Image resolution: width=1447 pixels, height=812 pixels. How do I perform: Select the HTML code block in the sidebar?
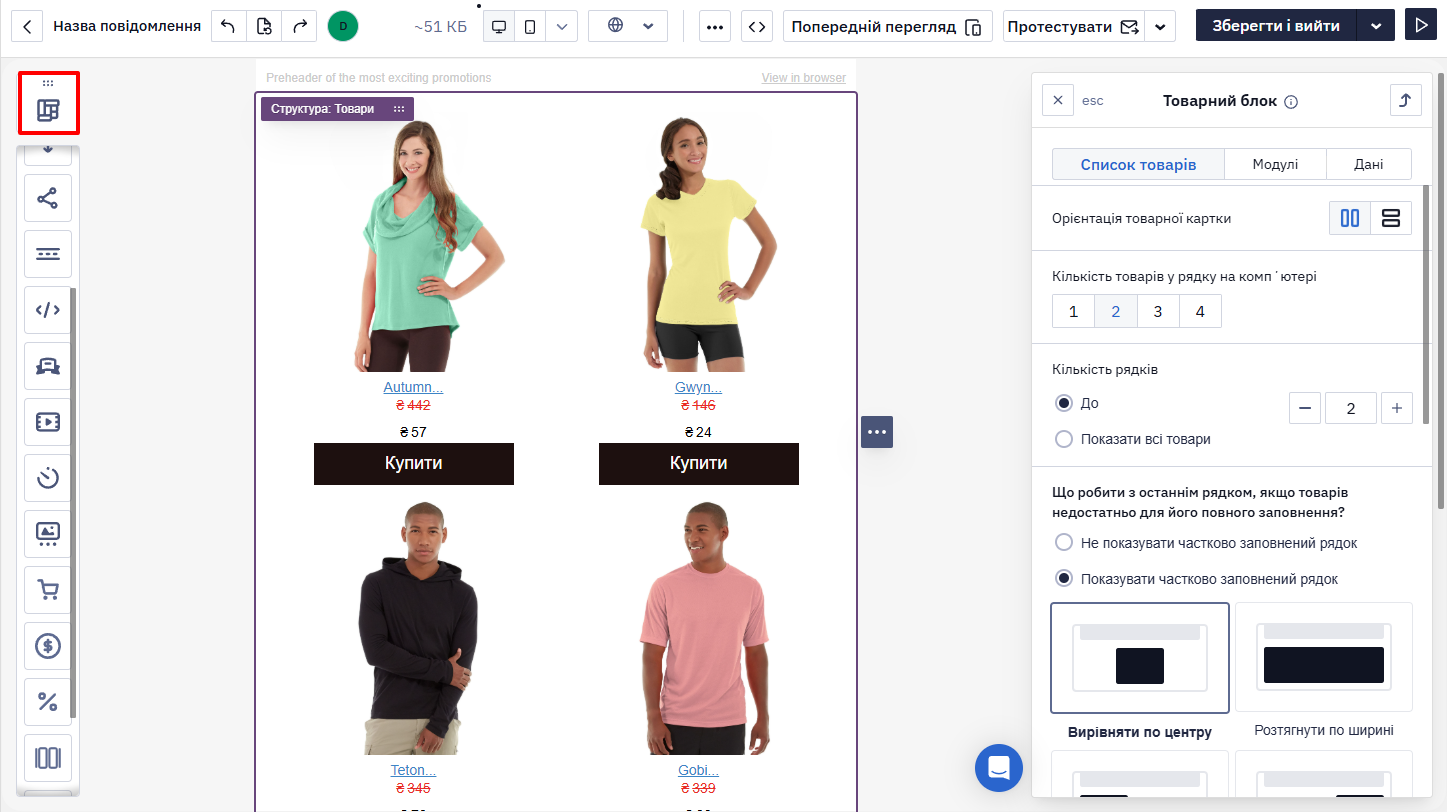48,310
